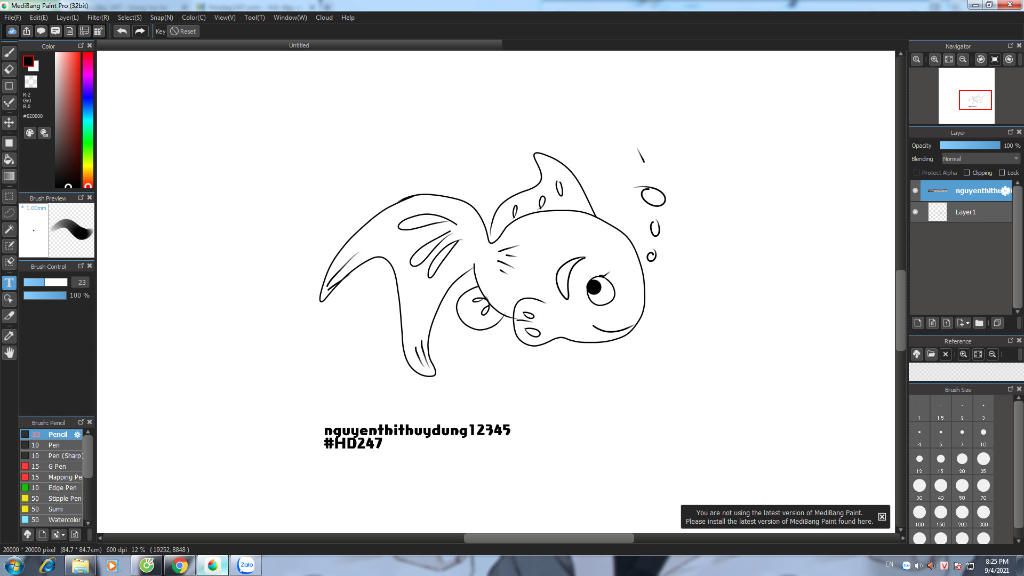Toggle Protect Alpha checkbox
Screen dimensions: 1024x576
[x=916, y=172]
